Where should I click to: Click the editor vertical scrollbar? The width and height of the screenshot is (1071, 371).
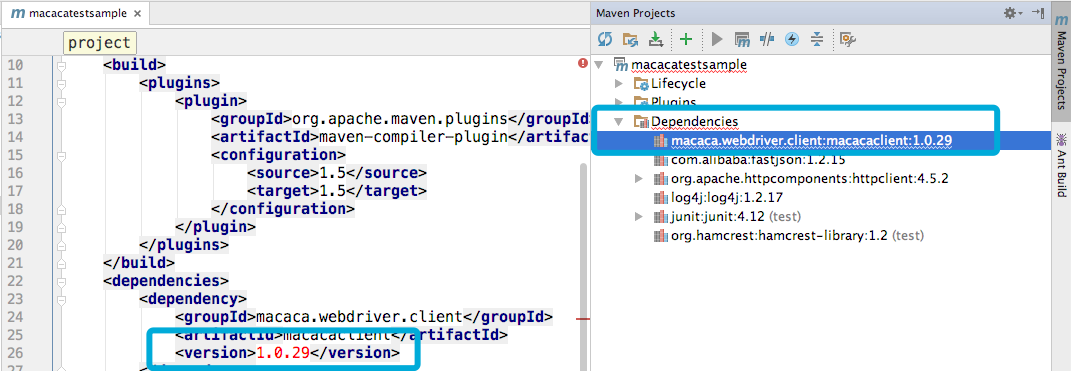[x=582, y=266]
